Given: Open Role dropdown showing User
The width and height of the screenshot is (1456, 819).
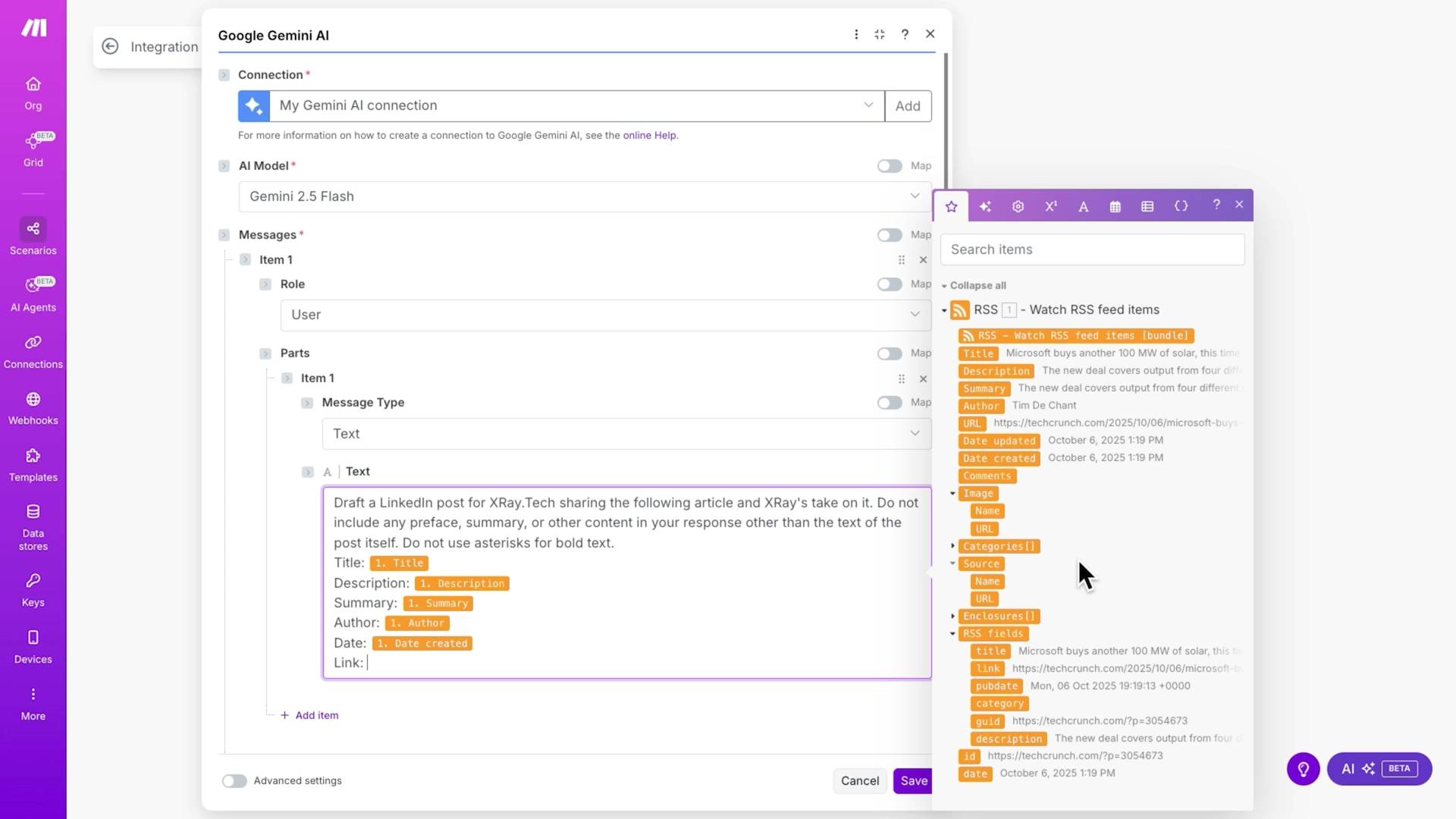Looking at the screenshot, I should coord(606,315).
